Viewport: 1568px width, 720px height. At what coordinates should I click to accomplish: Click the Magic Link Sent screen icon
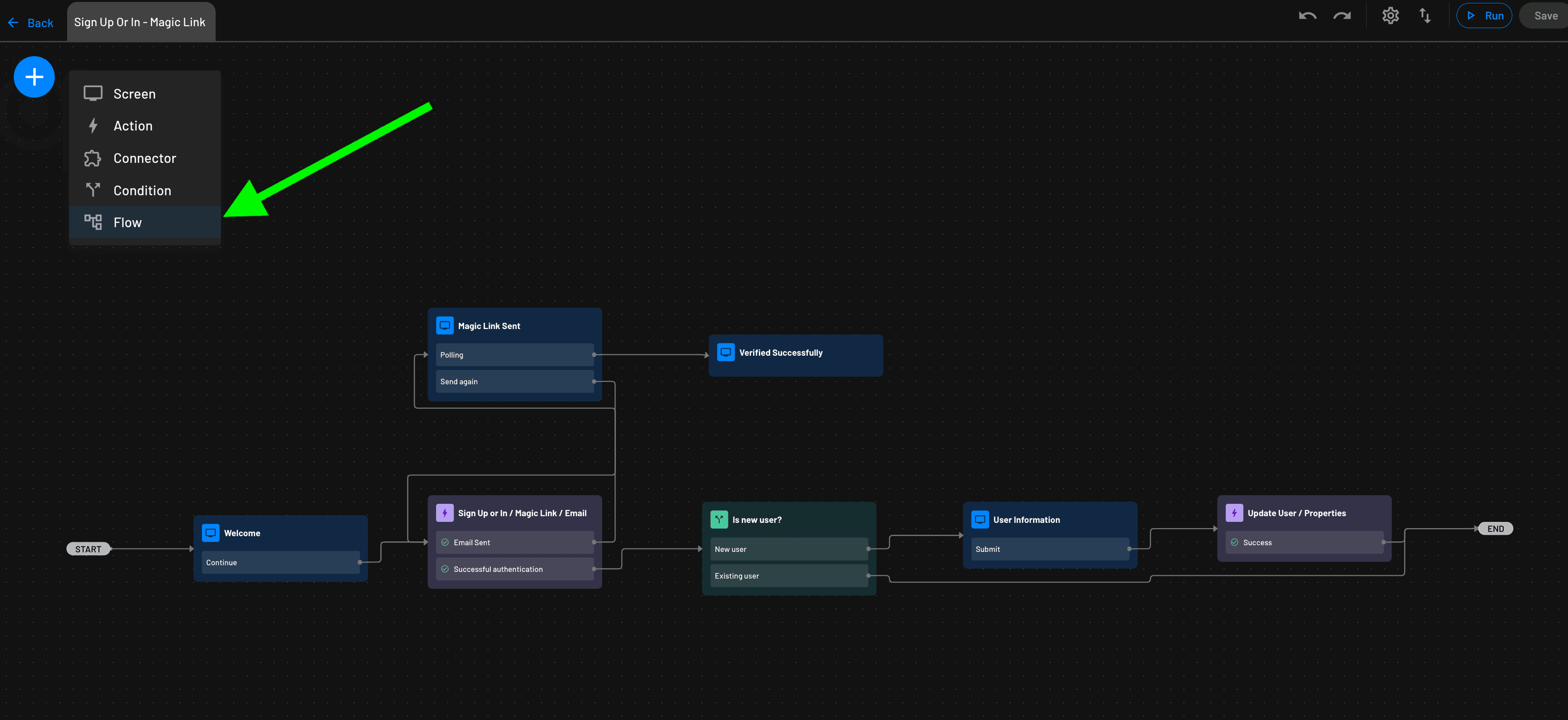(444, 326)
